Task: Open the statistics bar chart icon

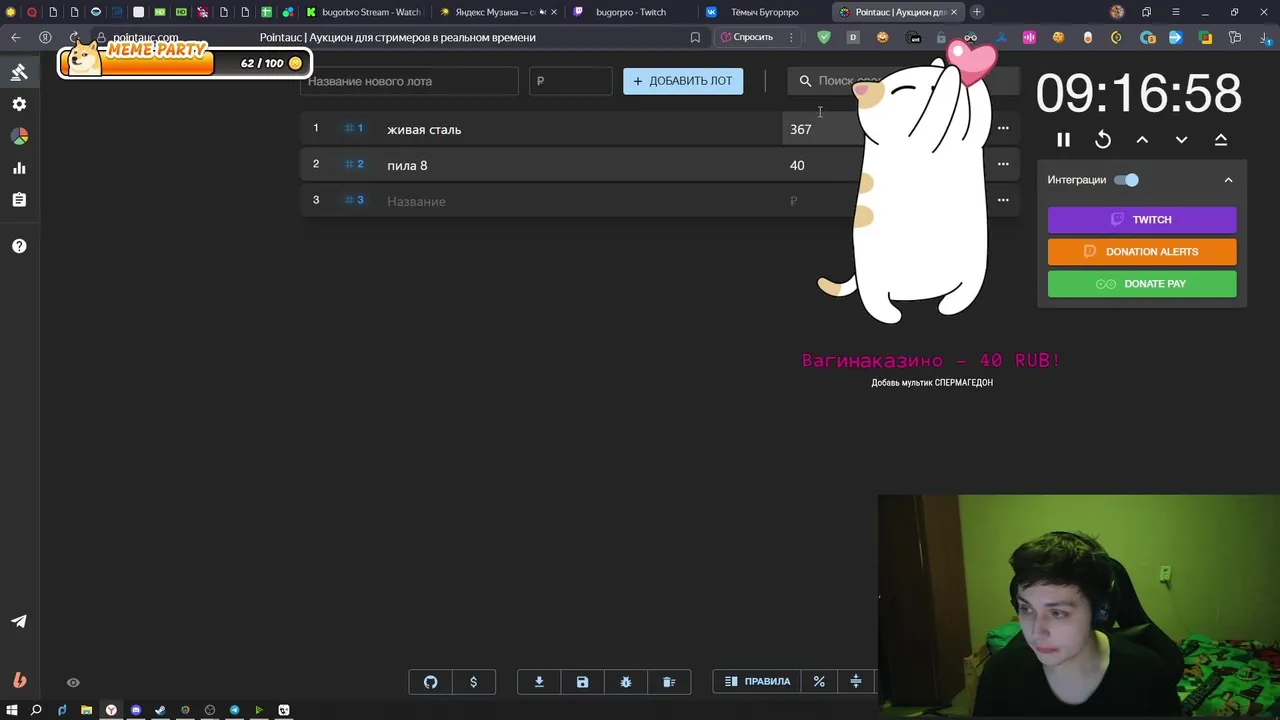Action: tap(19, 168)
